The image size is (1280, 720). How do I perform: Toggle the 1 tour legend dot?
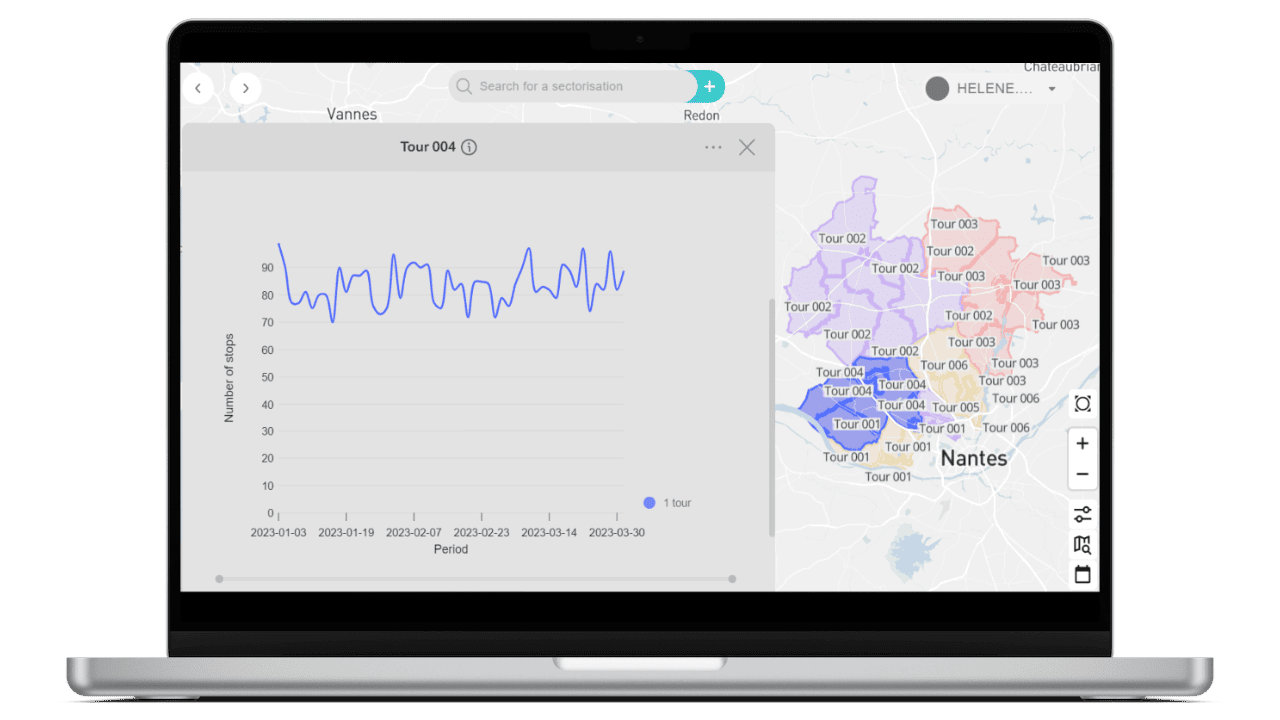click(649, 503)
